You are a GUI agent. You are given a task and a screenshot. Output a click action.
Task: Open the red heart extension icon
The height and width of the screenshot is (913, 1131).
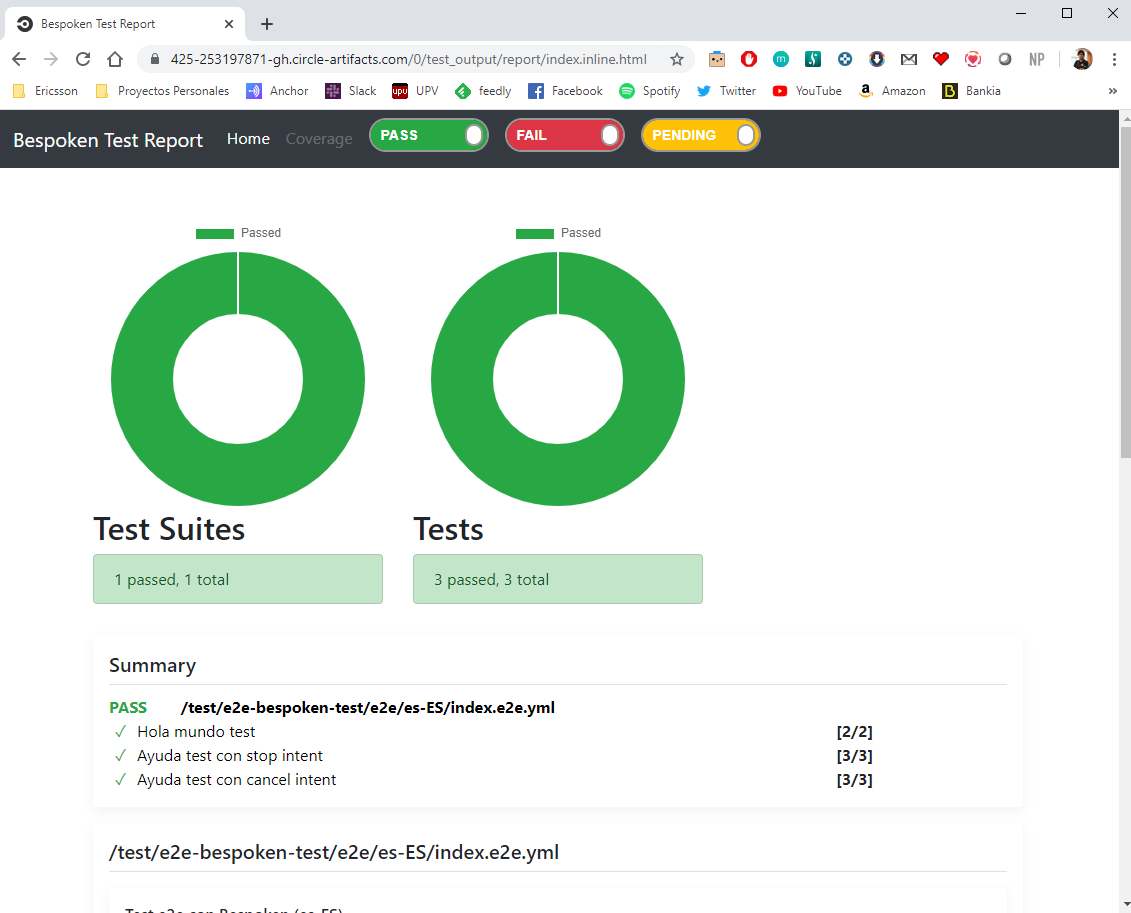pos(941,59)
